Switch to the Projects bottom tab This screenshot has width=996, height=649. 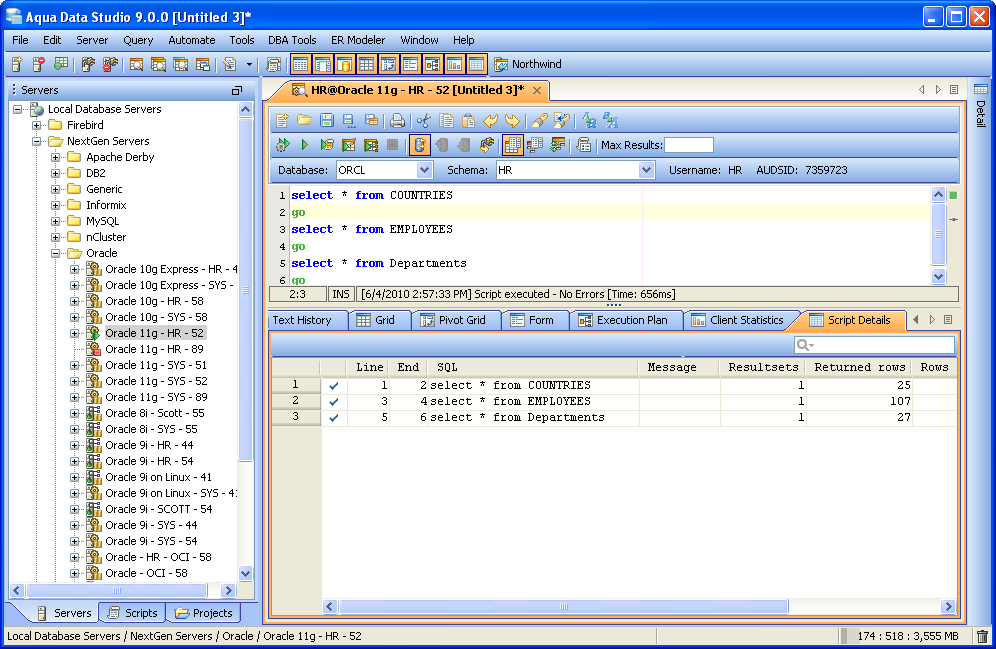pyautogui.click(x=204, y=613)
